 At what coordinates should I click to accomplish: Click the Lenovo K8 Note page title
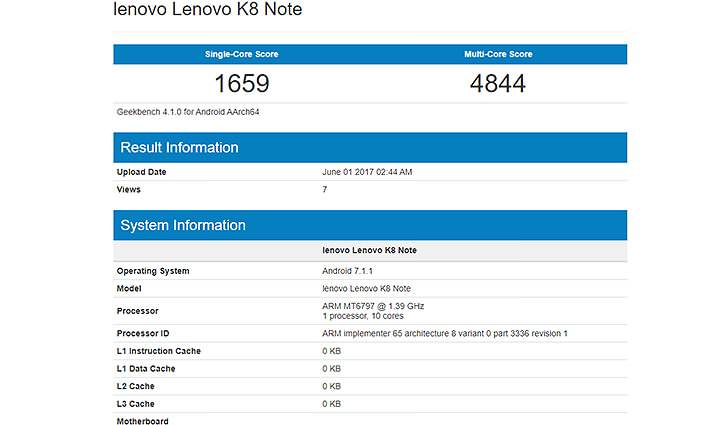pyautogui.click(x=208, y=9)
